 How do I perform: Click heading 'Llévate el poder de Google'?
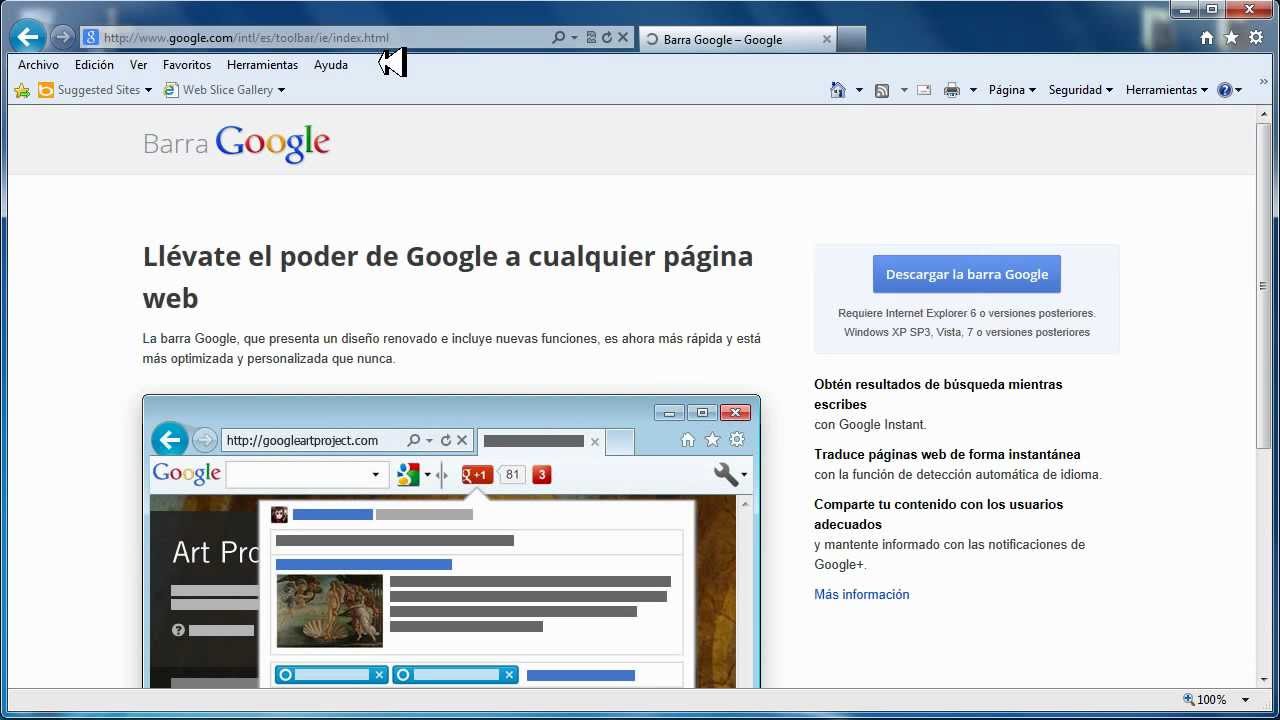(x=448, y=277)
